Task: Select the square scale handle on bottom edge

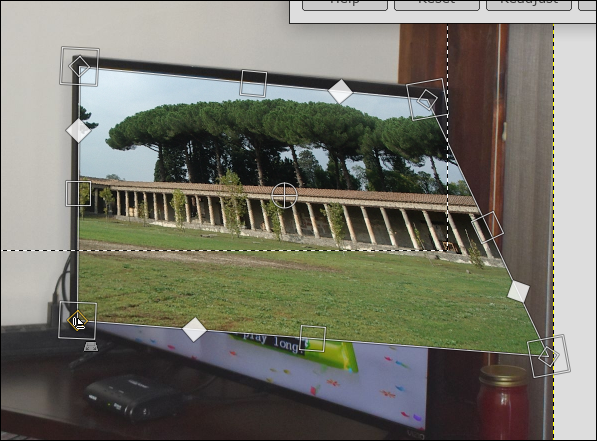Action: 313,339
